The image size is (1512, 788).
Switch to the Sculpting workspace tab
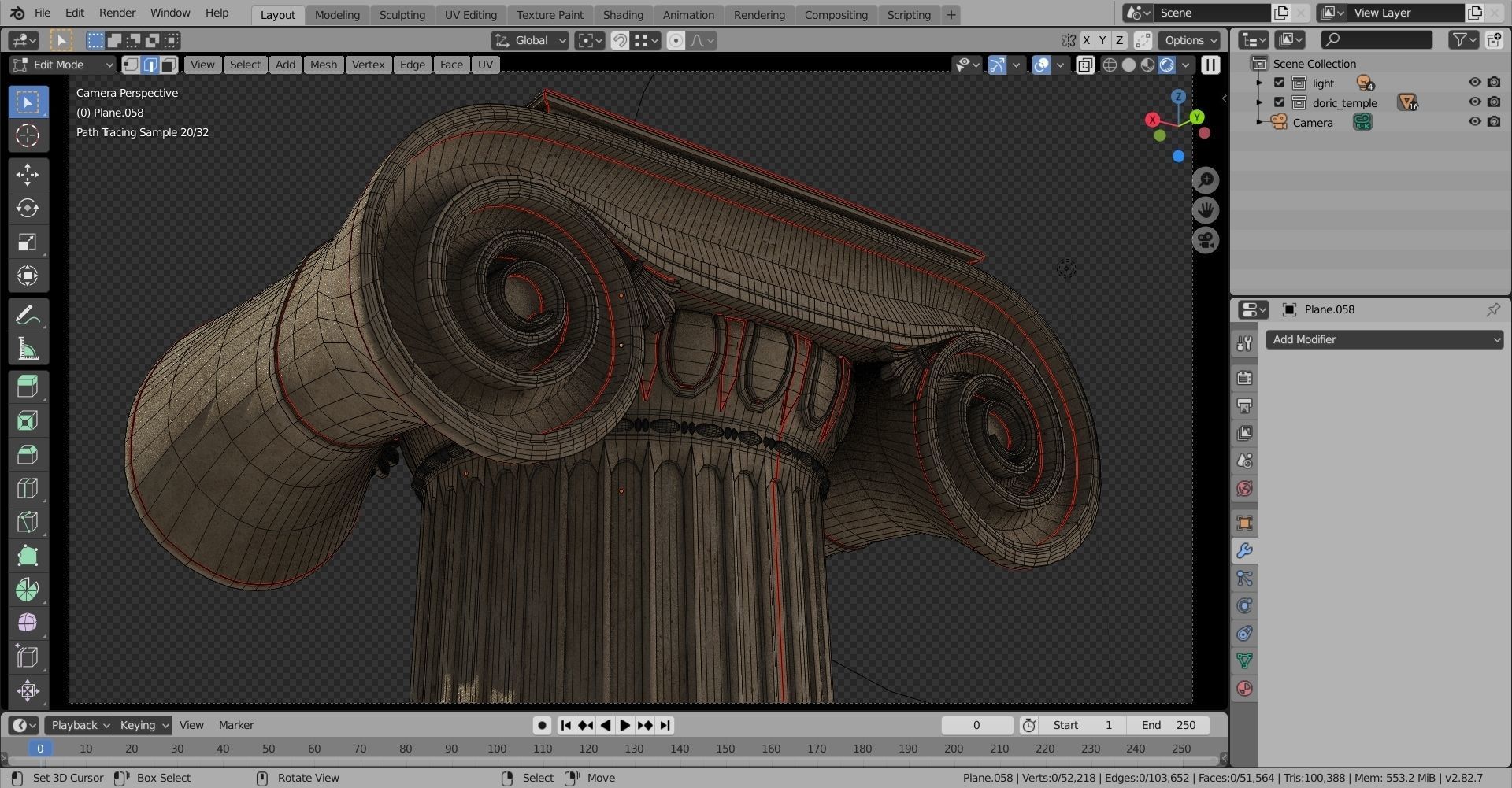tap(402, 14)
